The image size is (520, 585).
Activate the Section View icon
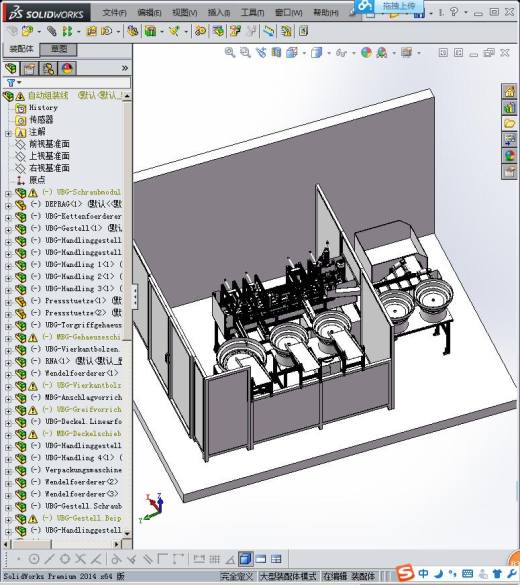[276, 53]
